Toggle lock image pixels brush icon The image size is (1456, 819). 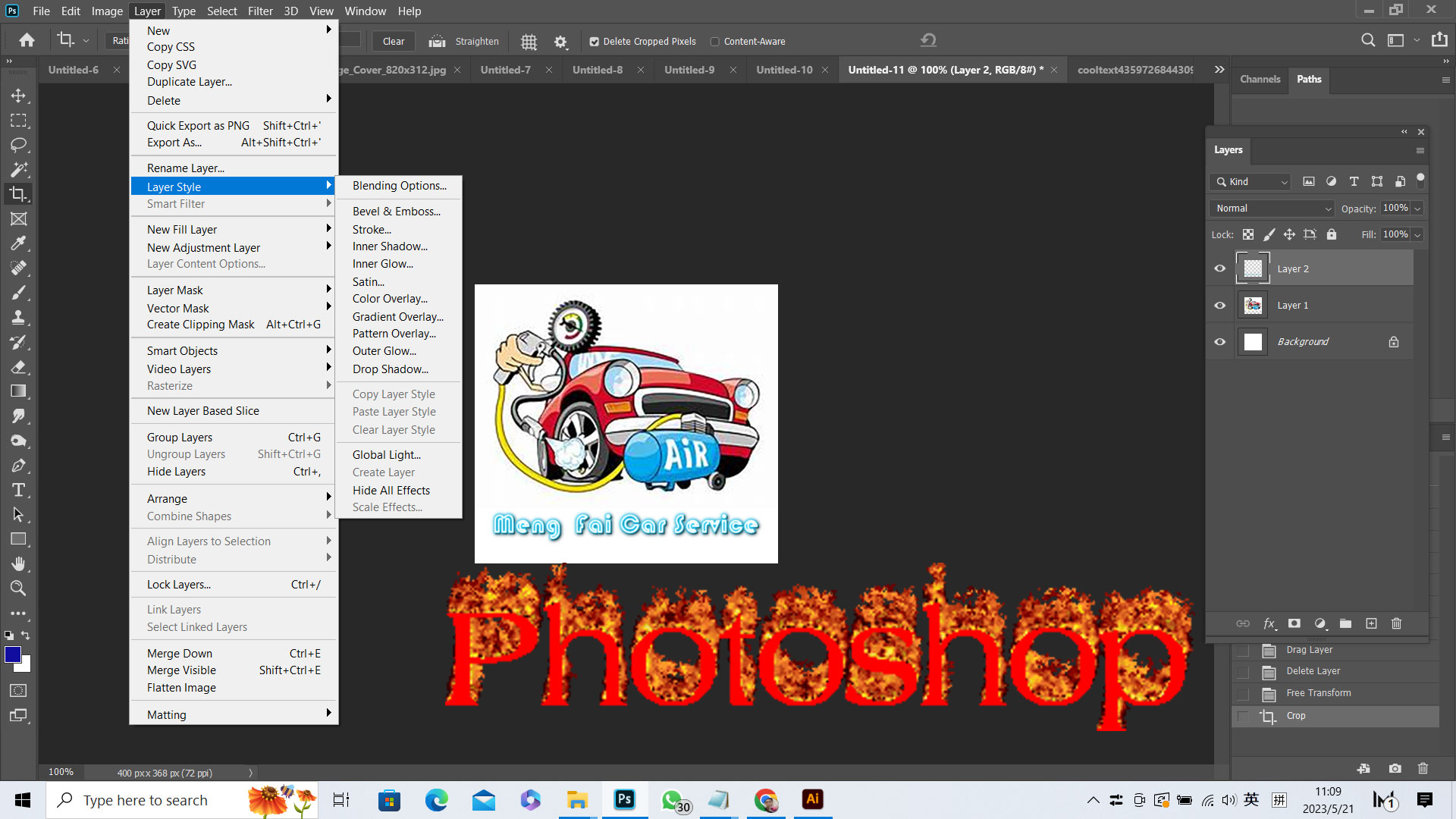[1269, 234]
